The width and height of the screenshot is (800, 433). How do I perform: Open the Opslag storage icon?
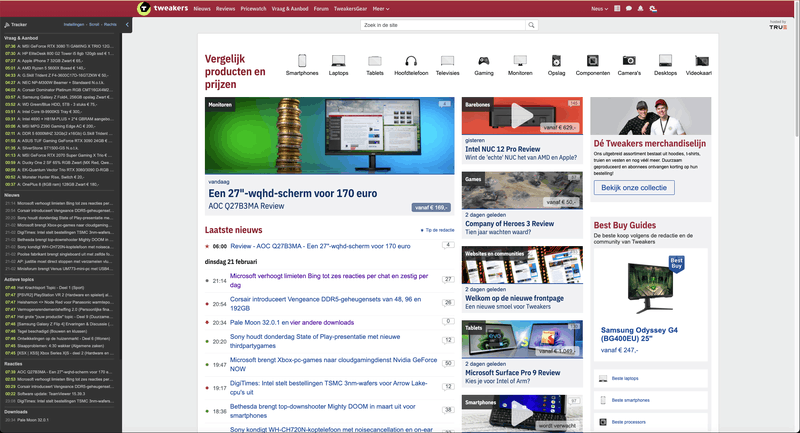556,61
